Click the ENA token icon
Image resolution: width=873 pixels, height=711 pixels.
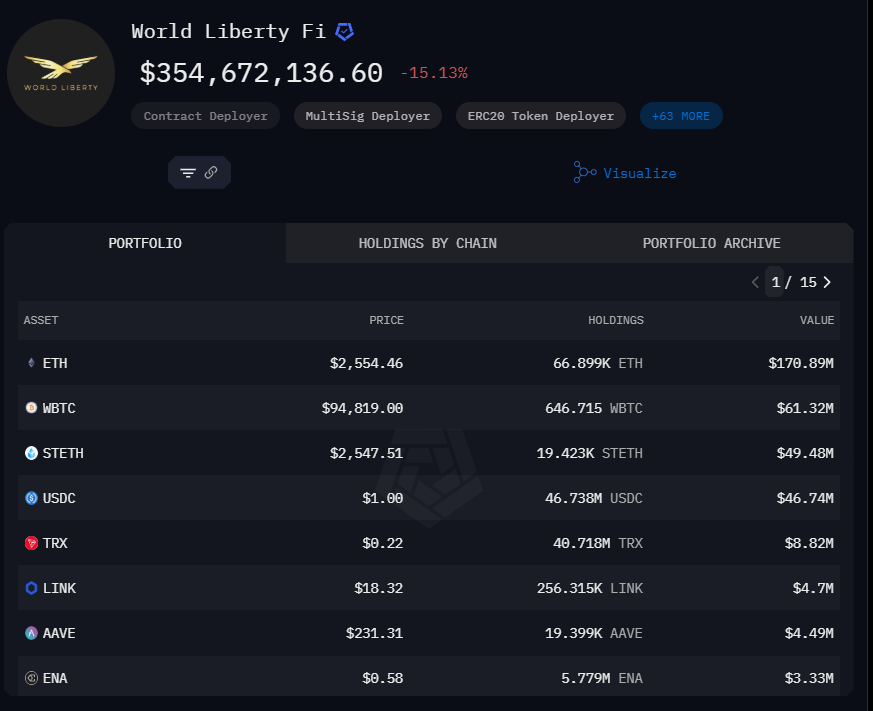pyautogui.click(x=31, y=678)
